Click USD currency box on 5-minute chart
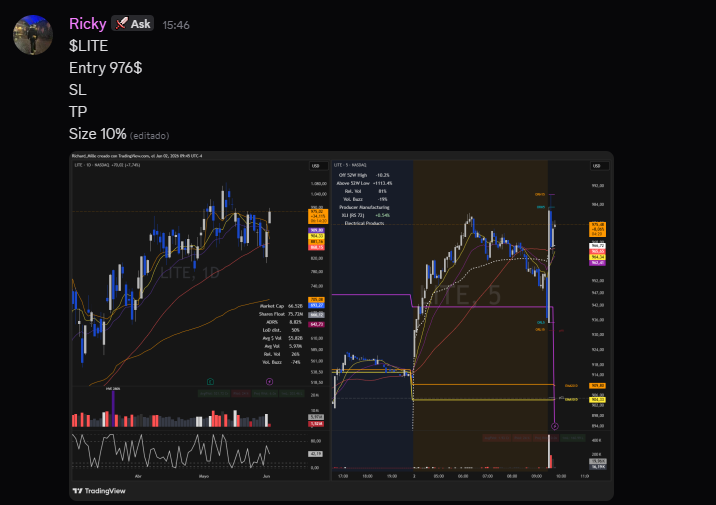The width and height of the screenshot is (716, 505). pyautogui.click(x=599, y=166)
